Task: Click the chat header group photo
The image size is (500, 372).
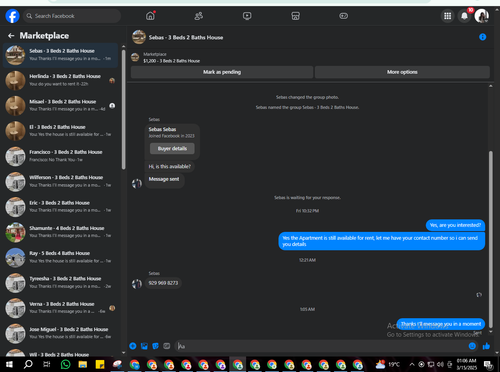Action: pyautogui.click(x=139, y=37)
